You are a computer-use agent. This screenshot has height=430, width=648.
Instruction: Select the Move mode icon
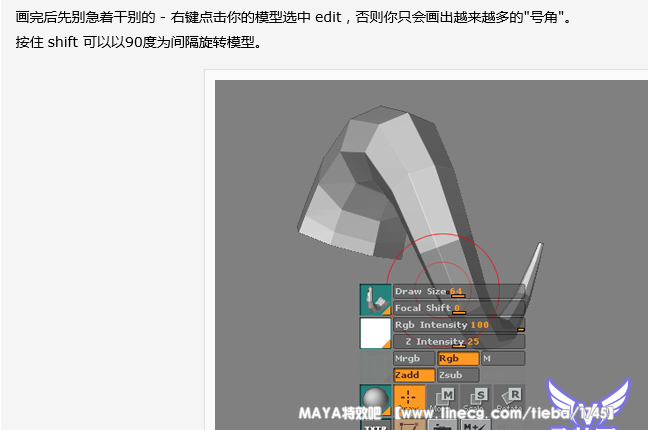coord(445,396)
